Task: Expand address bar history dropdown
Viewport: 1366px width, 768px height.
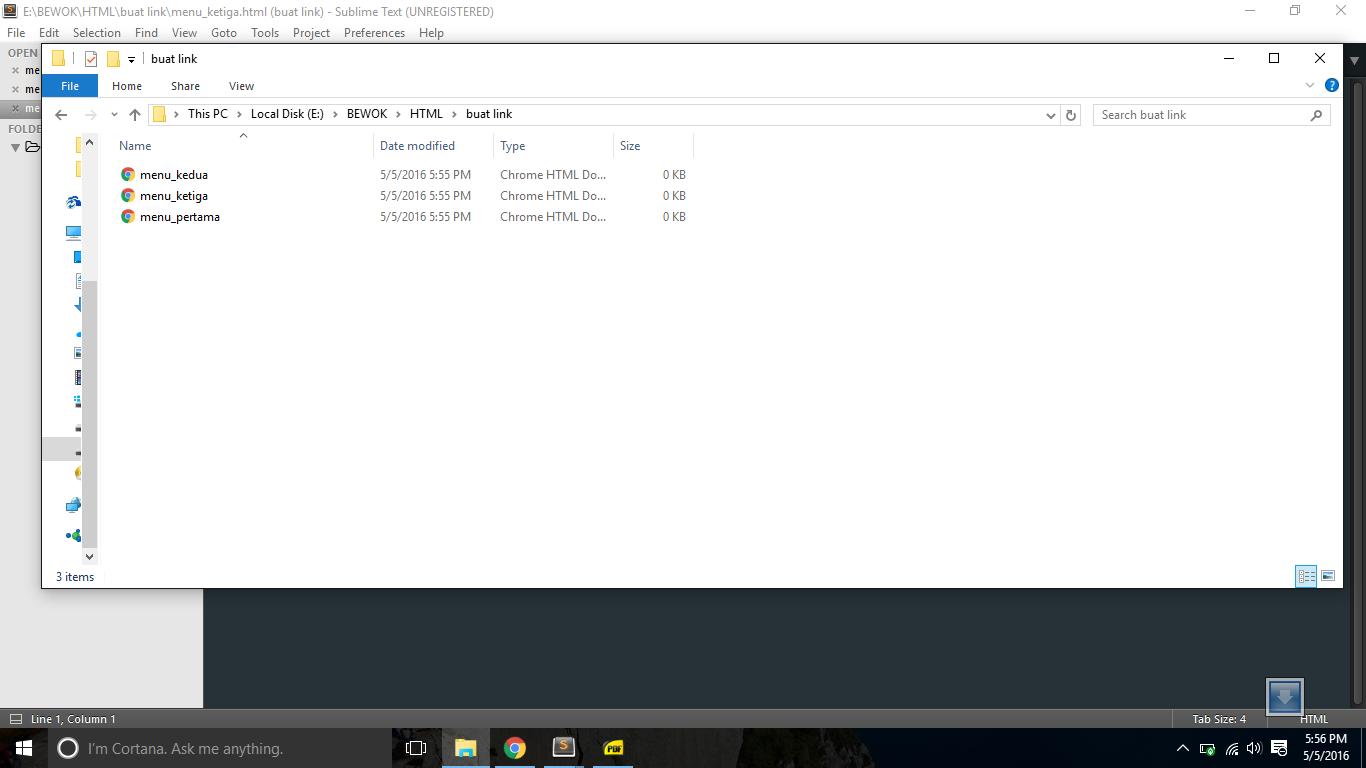Action: point(1050,115)
